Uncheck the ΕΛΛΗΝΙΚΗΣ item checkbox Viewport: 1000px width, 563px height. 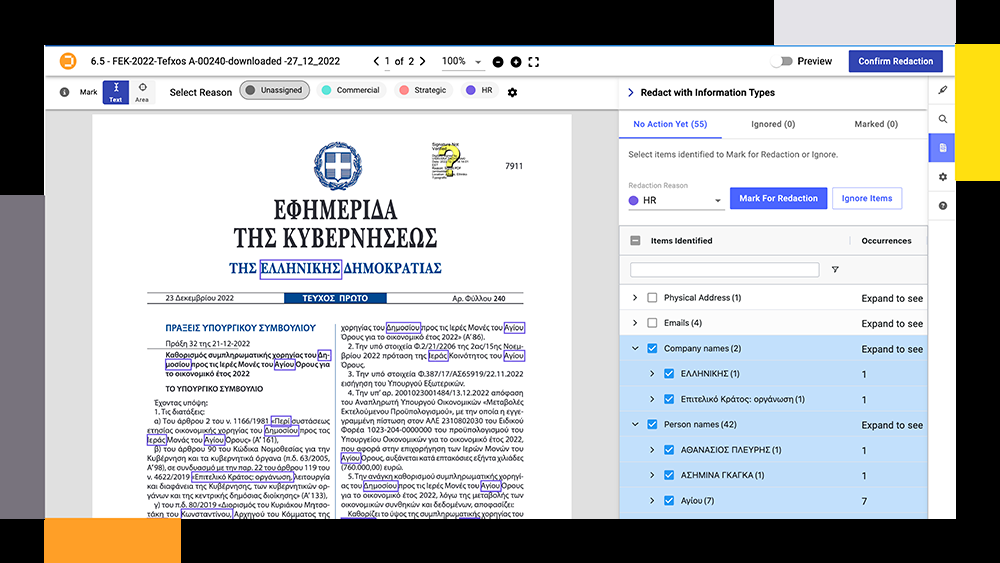click(x=669, y=374)
